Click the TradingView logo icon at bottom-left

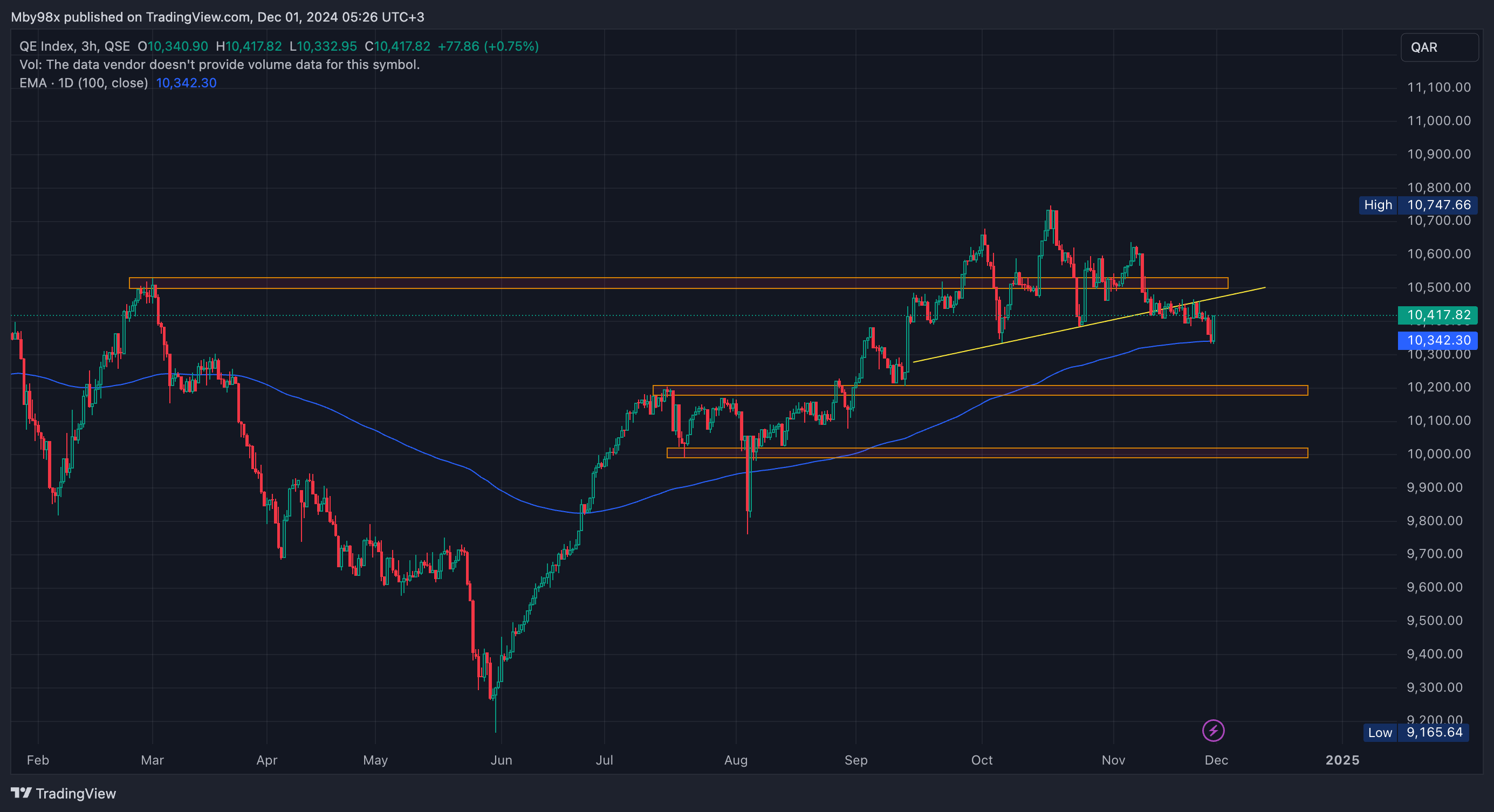click(22, 792)
